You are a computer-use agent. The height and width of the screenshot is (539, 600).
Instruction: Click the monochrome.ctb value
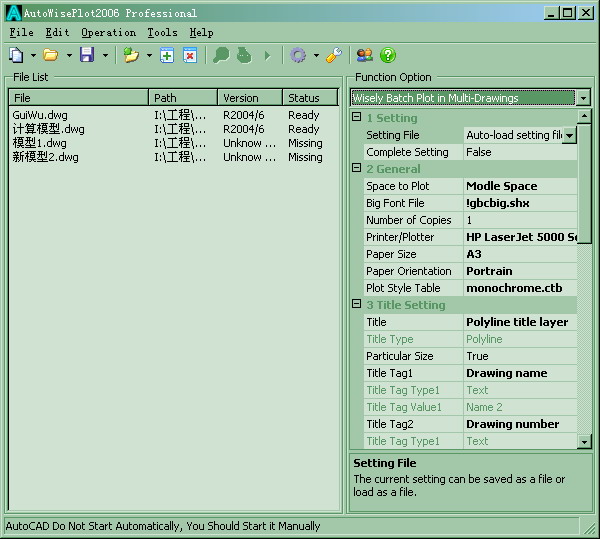click(x=520, y=288)
